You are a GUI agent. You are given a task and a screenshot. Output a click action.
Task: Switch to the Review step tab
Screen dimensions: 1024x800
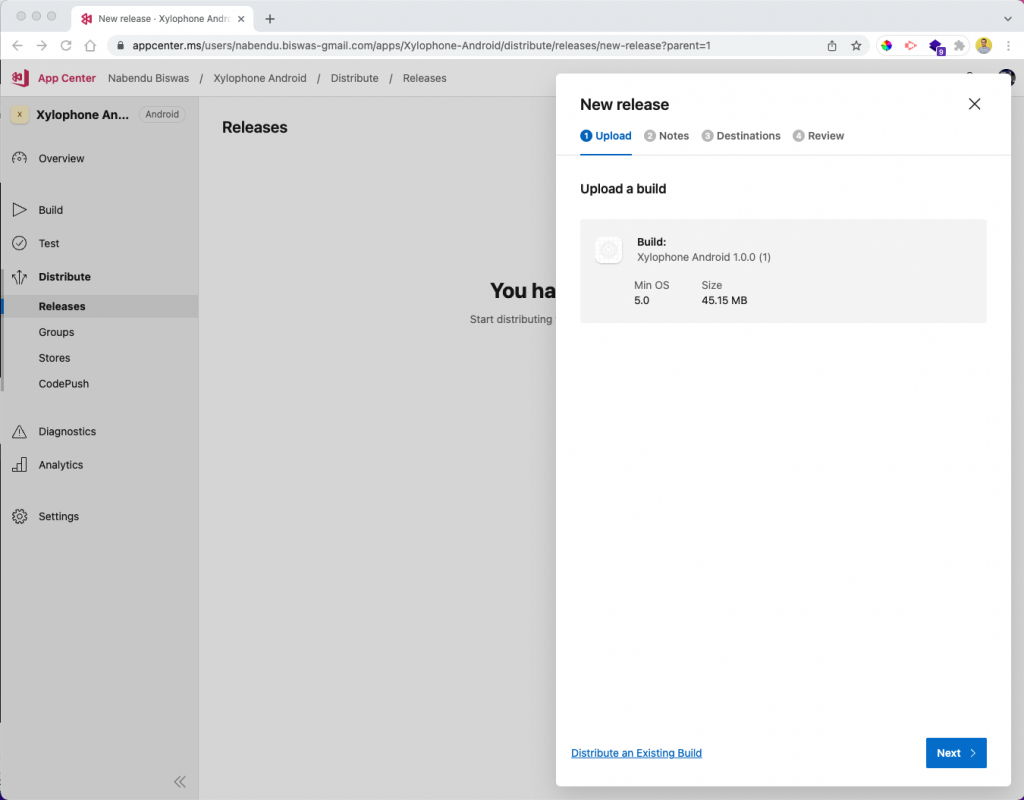click(x=818, y=136)
